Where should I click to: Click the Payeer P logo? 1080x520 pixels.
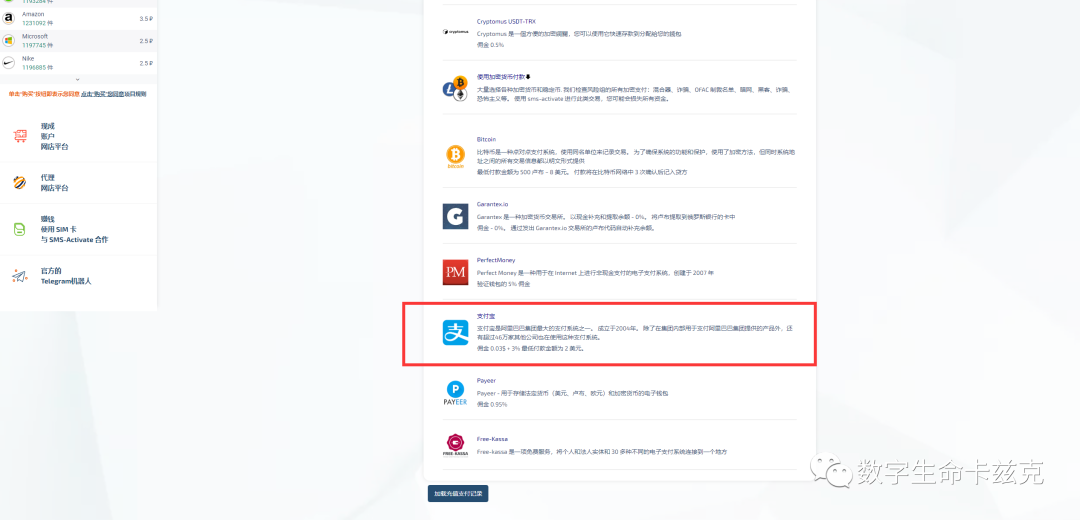point(455,393)
